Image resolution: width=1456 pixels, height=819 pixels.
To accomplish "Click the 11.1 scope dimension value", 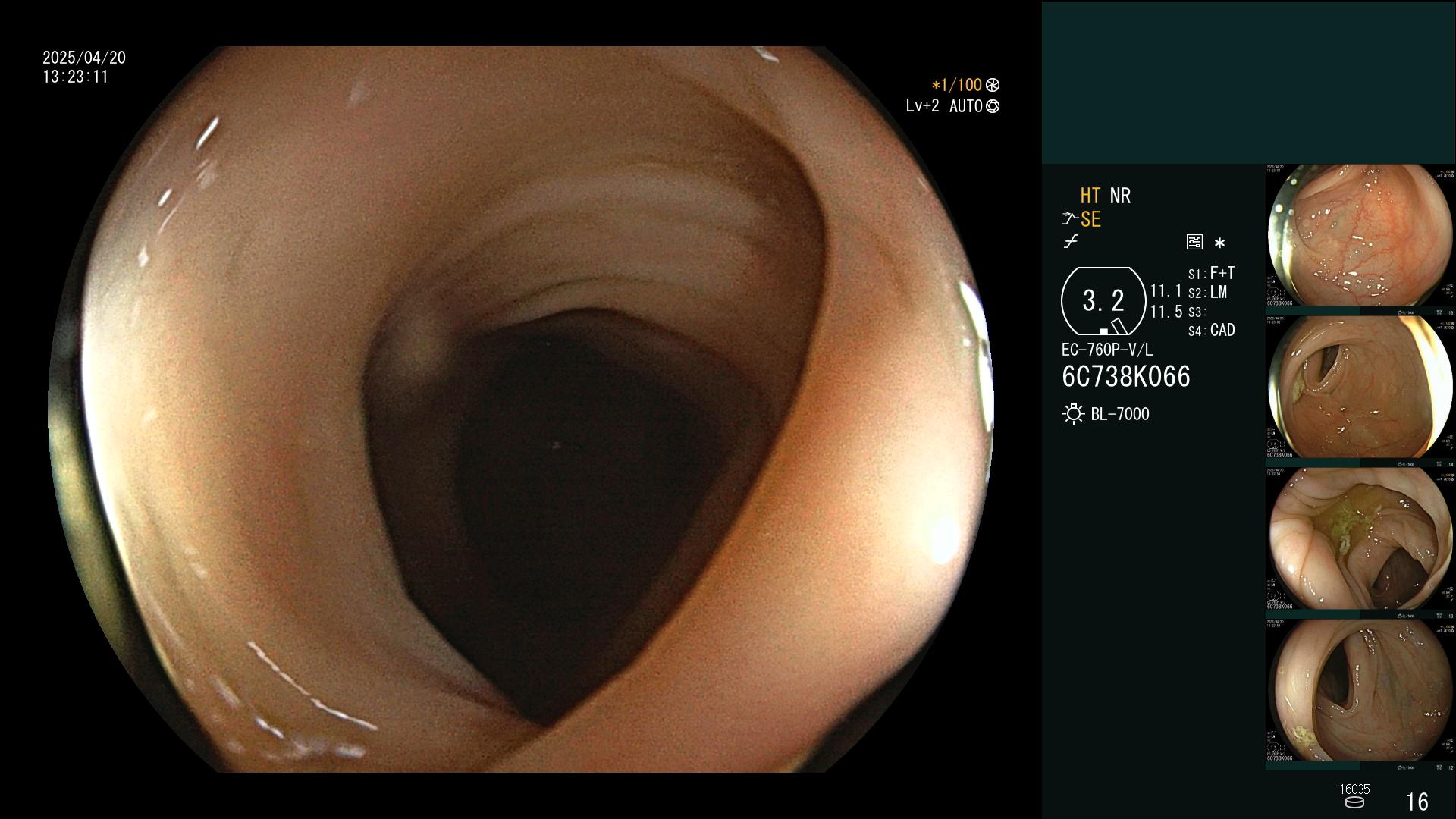I will [x=1166, y=291].
